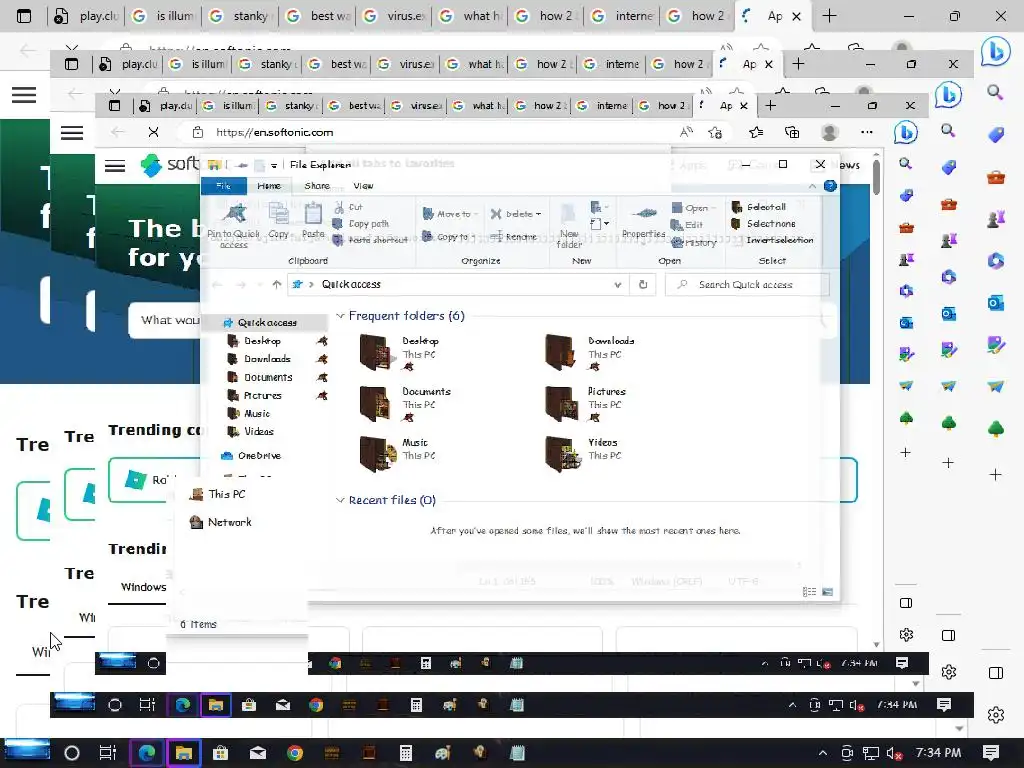The width and height of the screenshot is (1024, 768).
Task: Switch to the Share ribbon tab
Action: (x=317, y=185)
